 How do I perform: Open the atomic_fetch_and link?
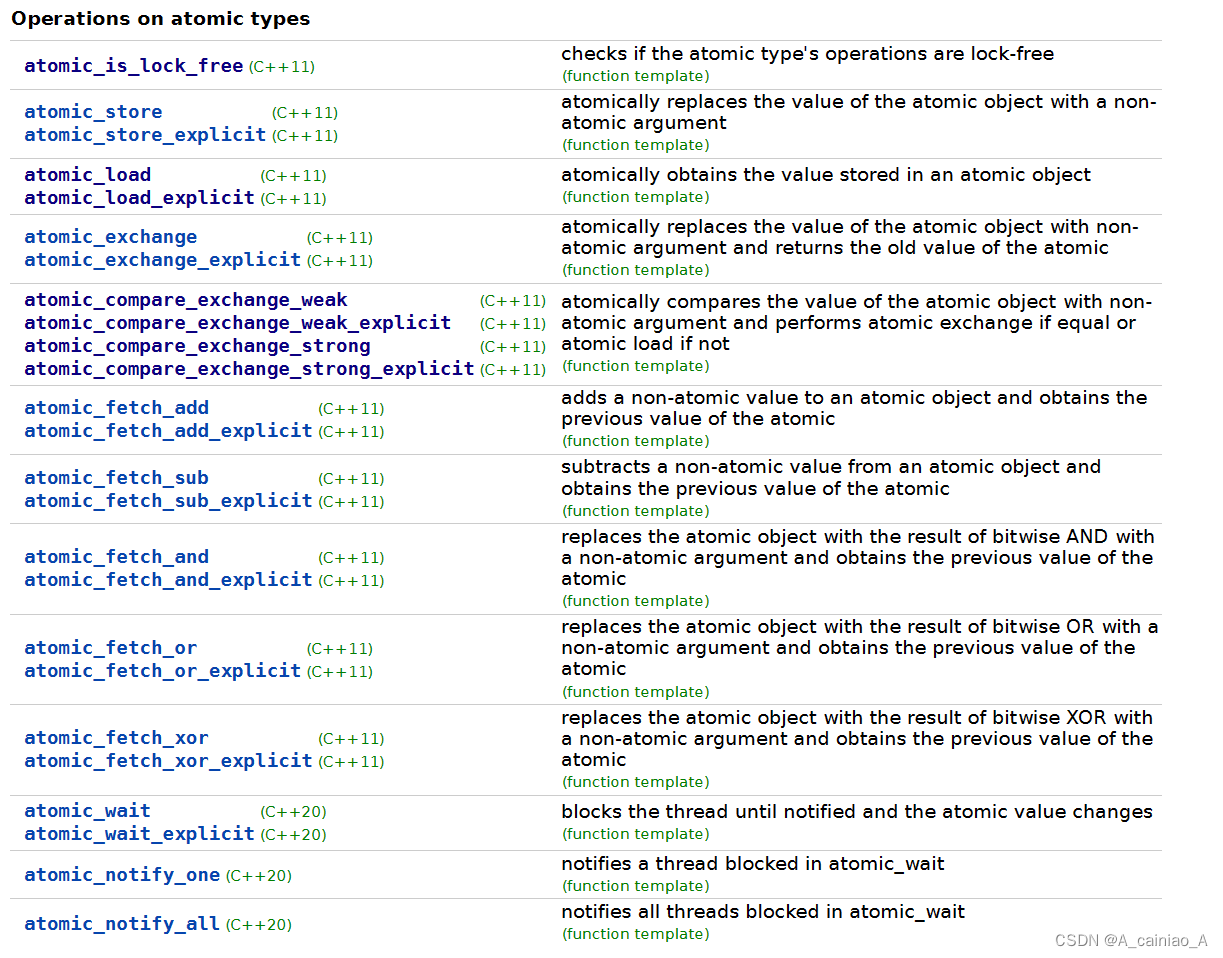click(x=117, y=557)
